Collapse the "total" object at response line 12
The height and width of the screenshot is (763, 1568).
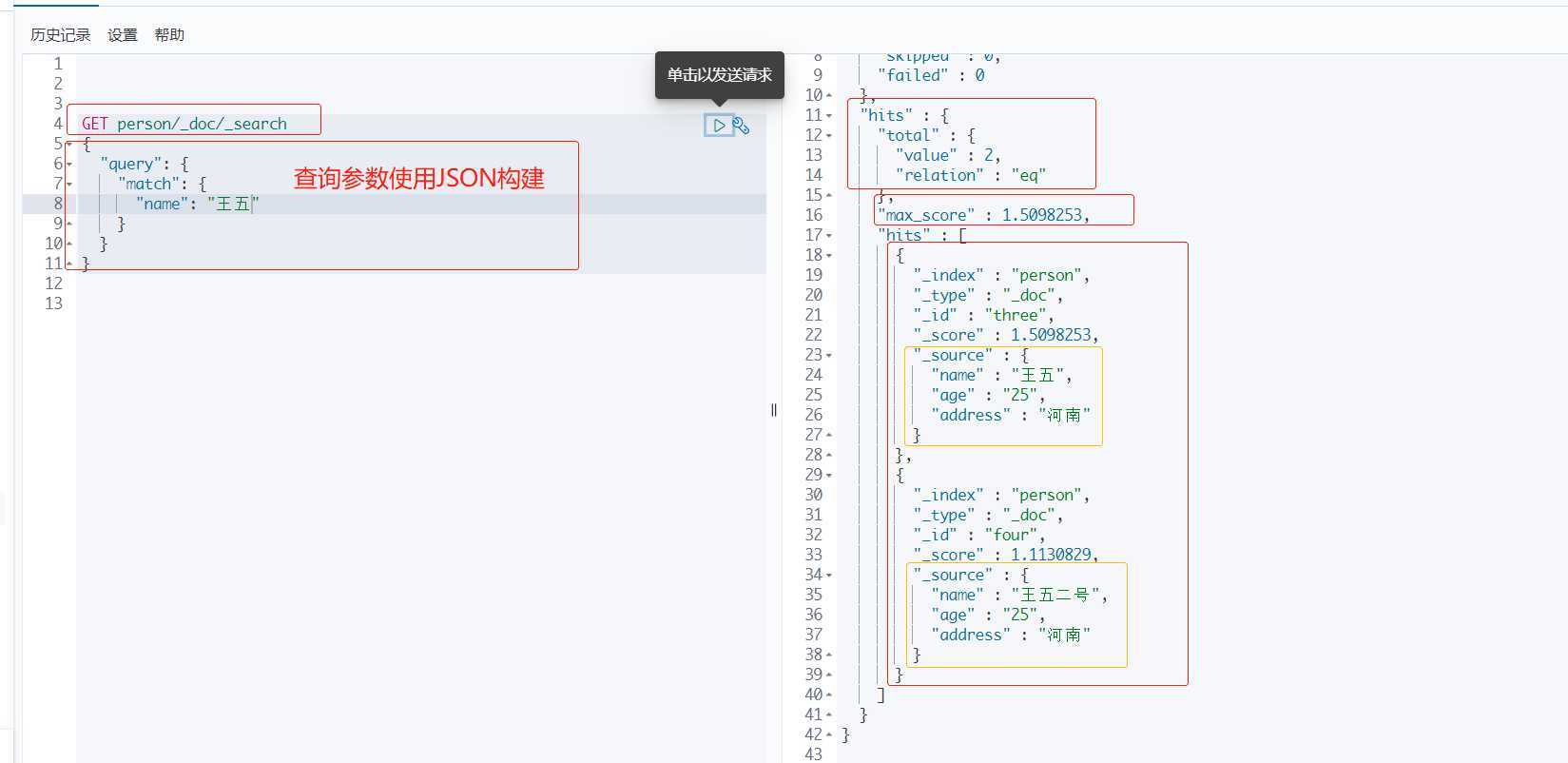point(829,135)
